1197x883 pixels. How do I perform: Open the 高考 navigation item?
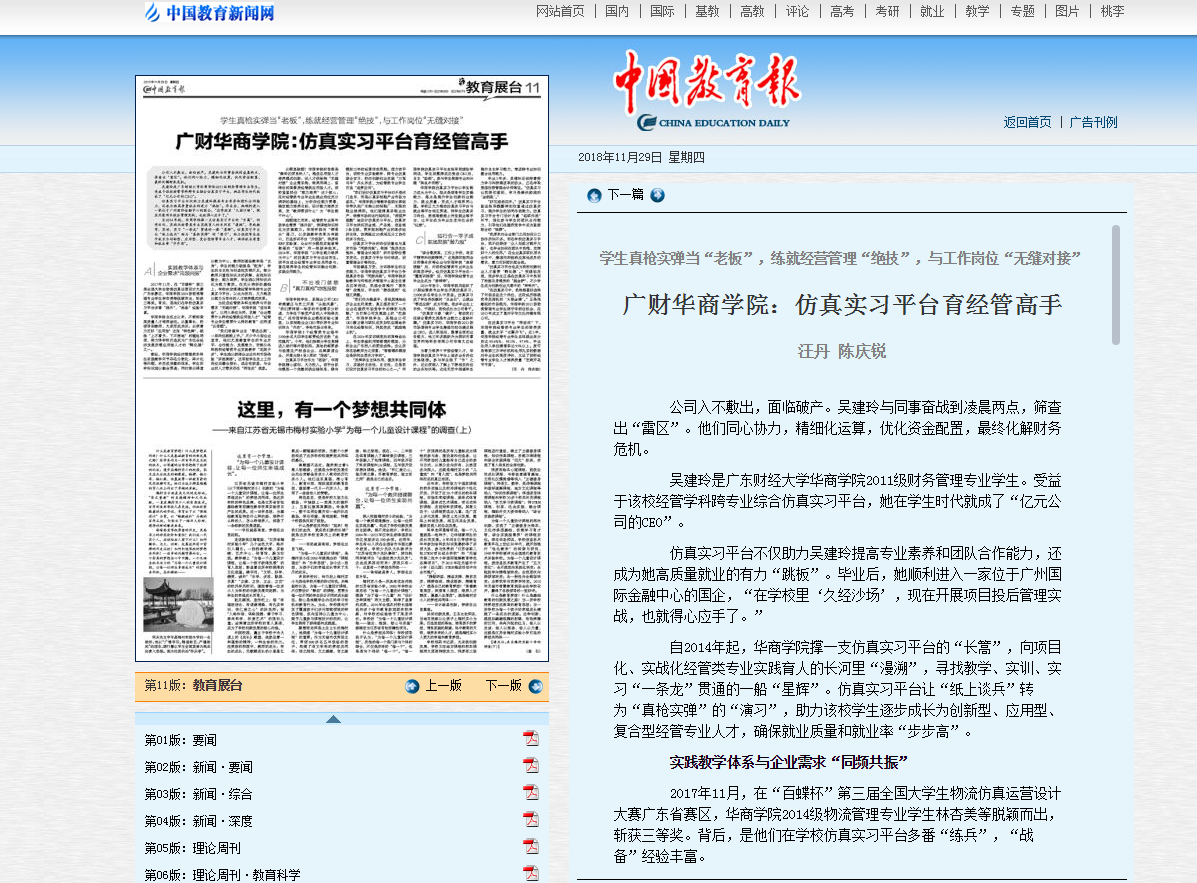pos(842,11)
